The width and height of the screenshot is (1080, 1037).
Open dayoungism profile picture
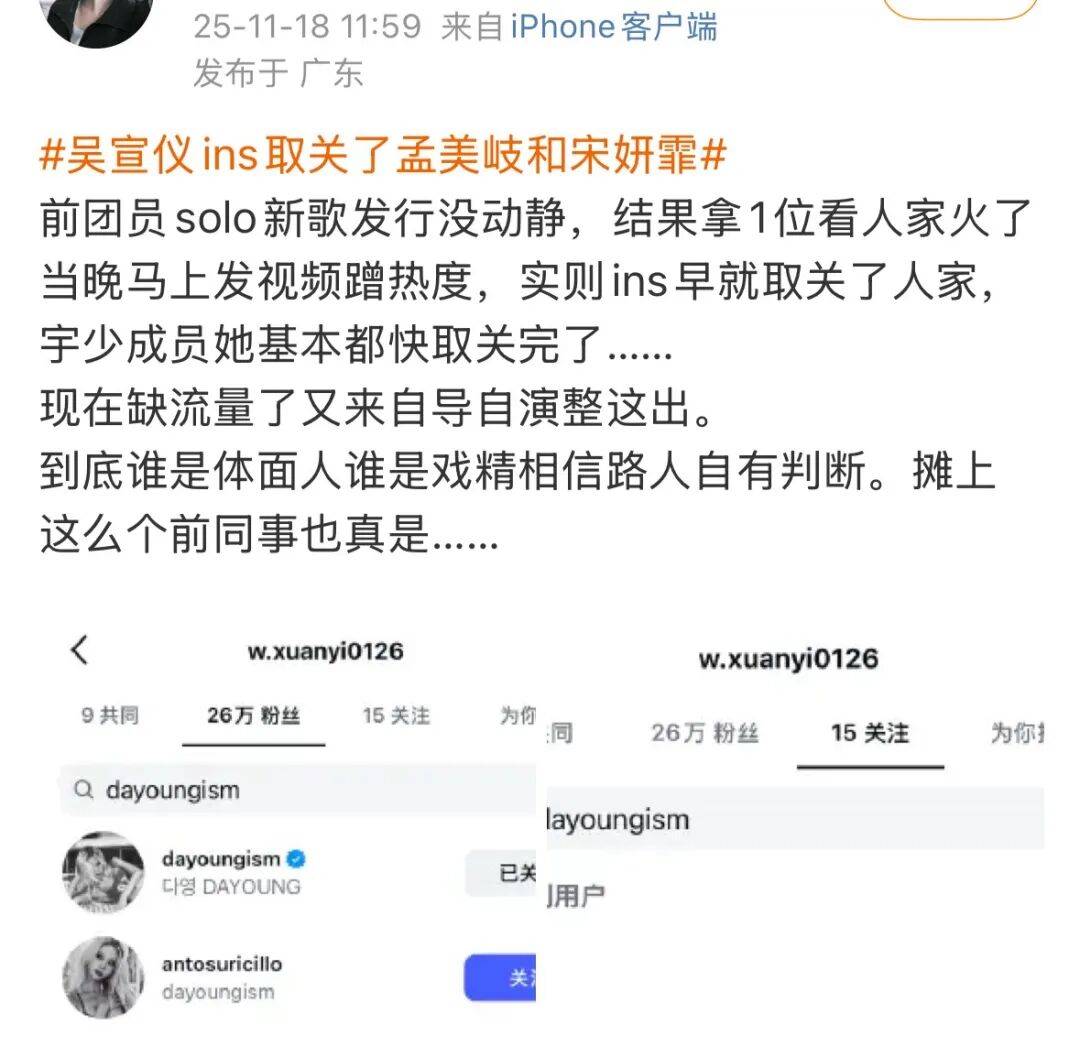pos(103,872)
